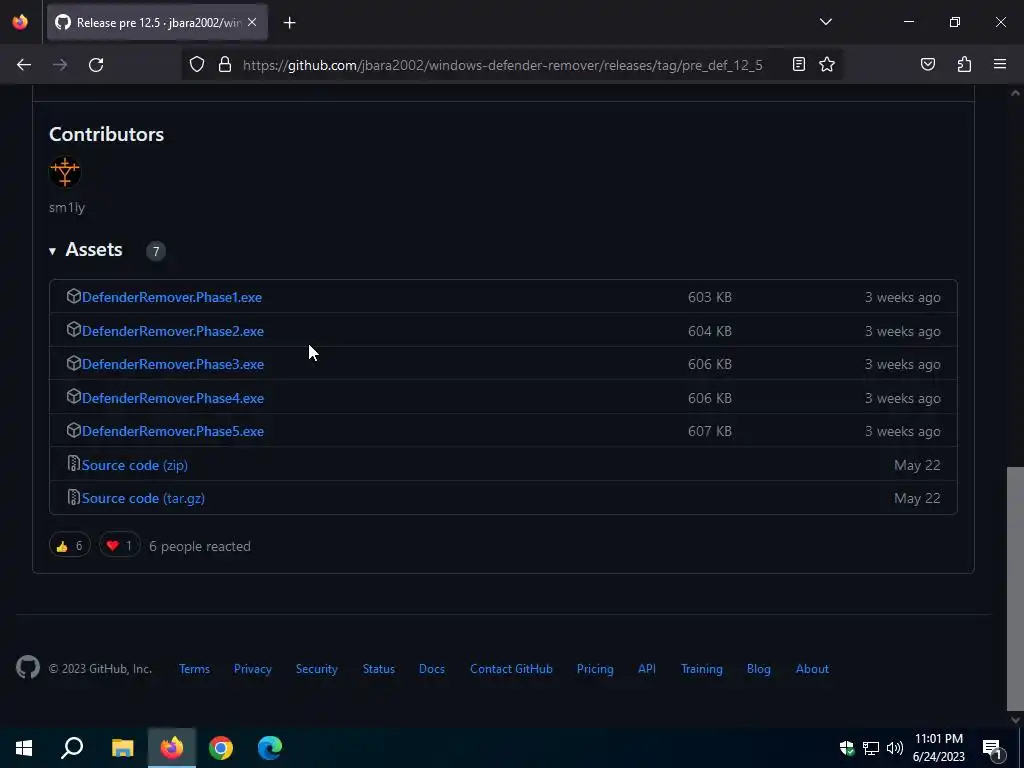This screenshot has width=1024, height=768.
Task: Open Contact GitHub footer link
Action: (511, 669)
